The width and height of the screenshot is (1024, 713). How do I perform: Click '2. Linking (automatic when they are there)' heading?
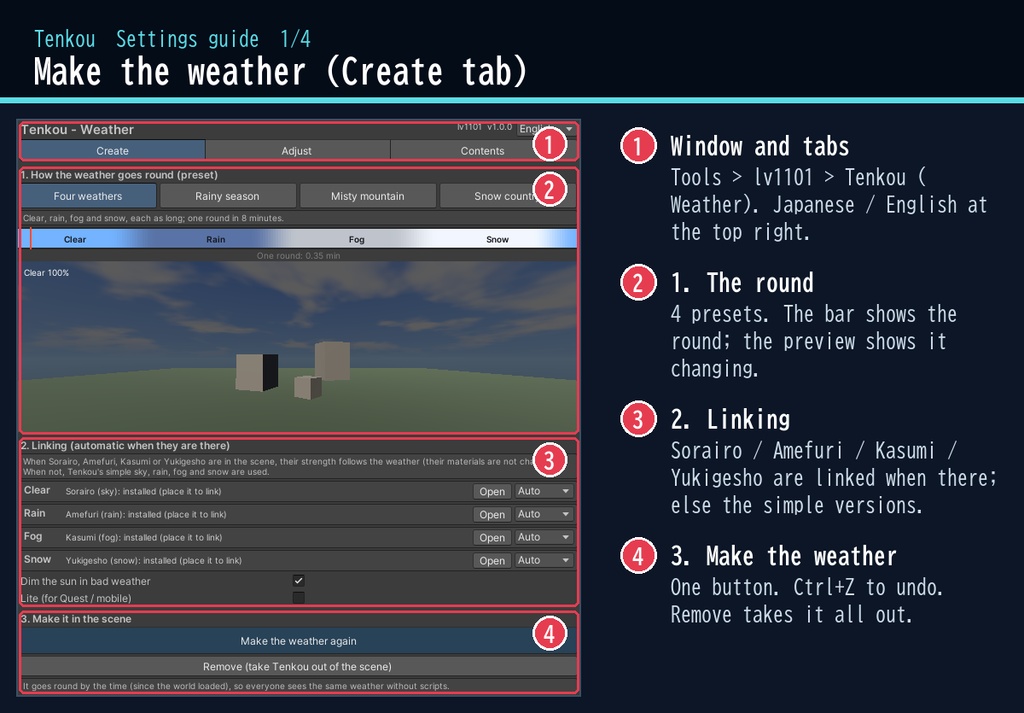[x=125, y=446]
